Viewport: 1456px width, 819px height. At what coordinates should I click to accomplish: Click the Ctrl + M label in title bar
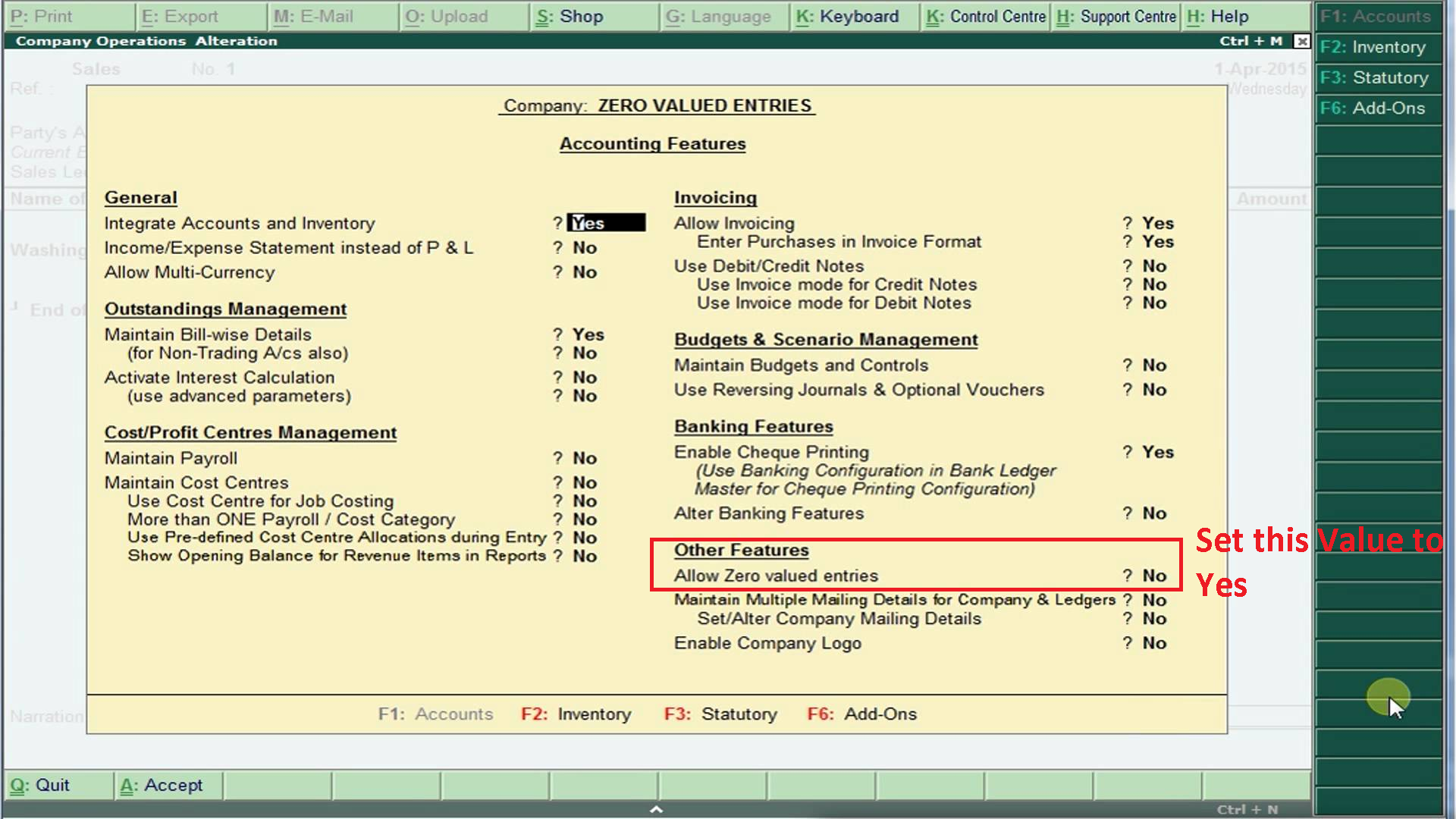[x=1250, y=41]
